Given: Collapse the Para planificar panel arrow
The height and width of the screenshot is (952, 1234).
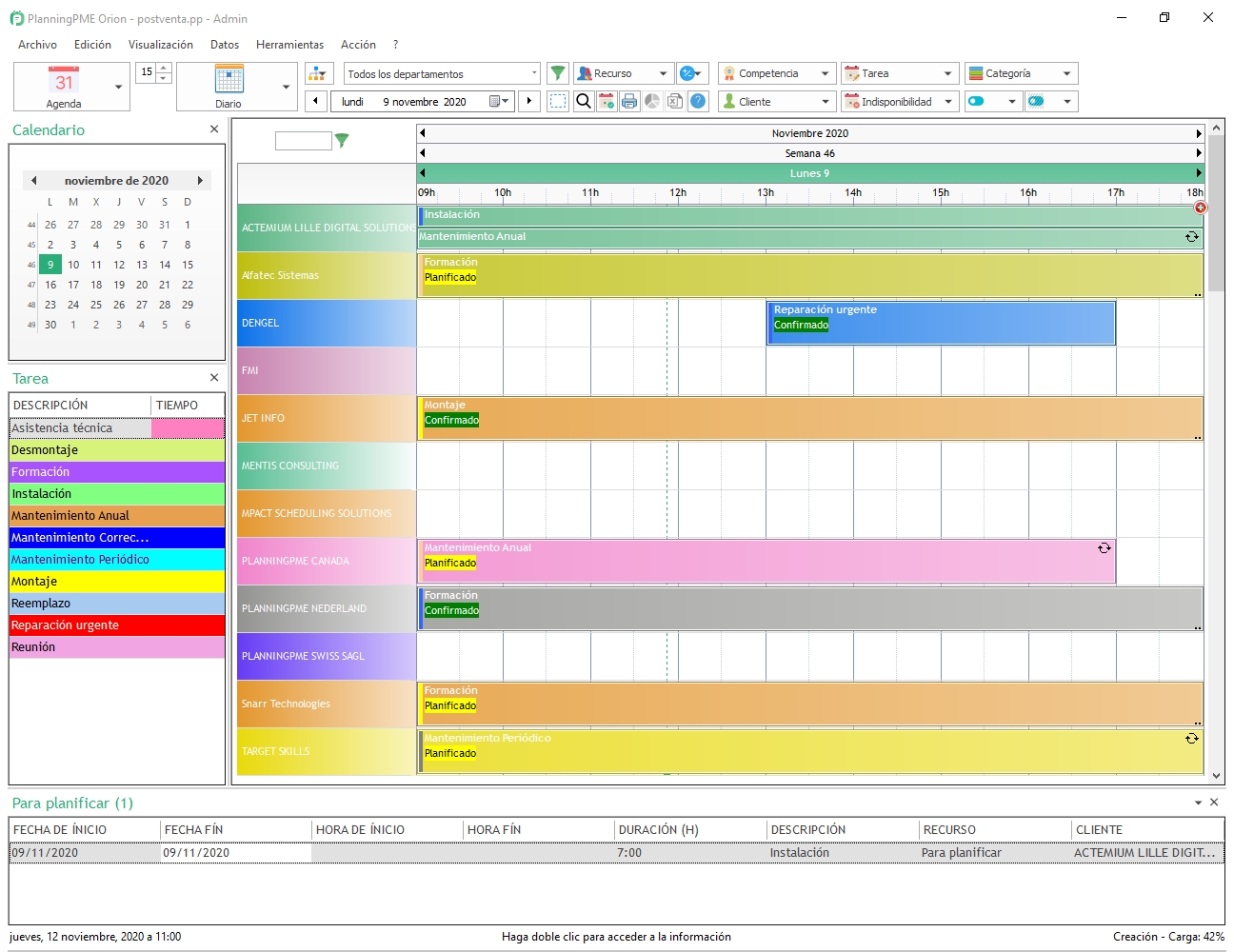Looking at the screenshot, I should [x=1198, y=803].
